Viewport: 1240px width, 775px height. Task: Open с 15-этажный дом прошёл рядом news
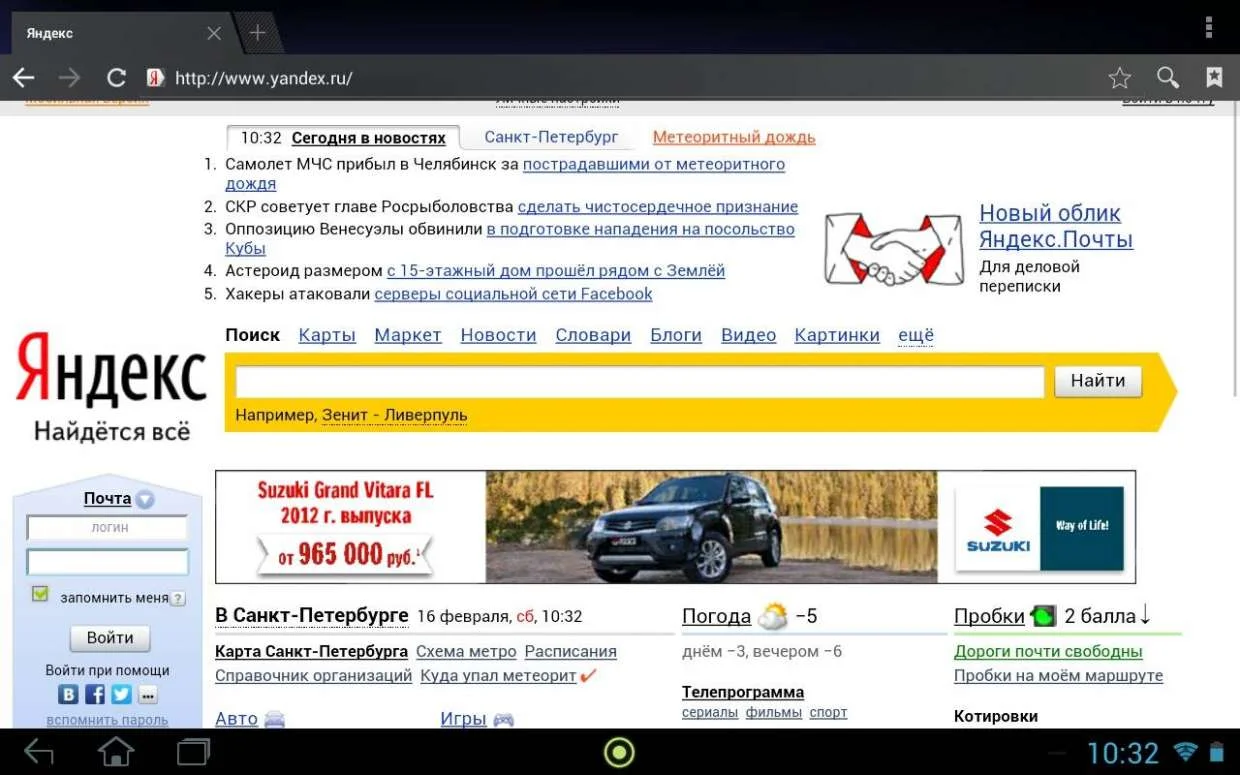tap(556, 271)
